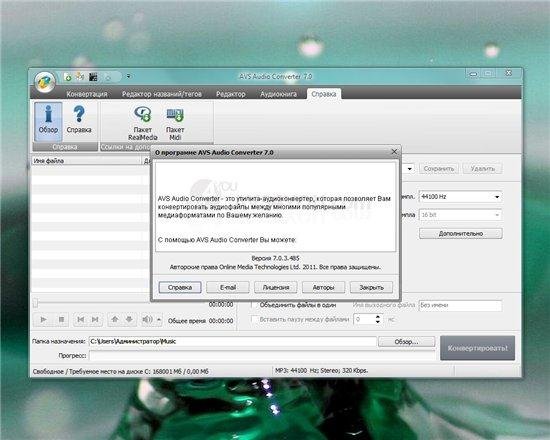Click the Обзор... browse button

pos(407,342)
